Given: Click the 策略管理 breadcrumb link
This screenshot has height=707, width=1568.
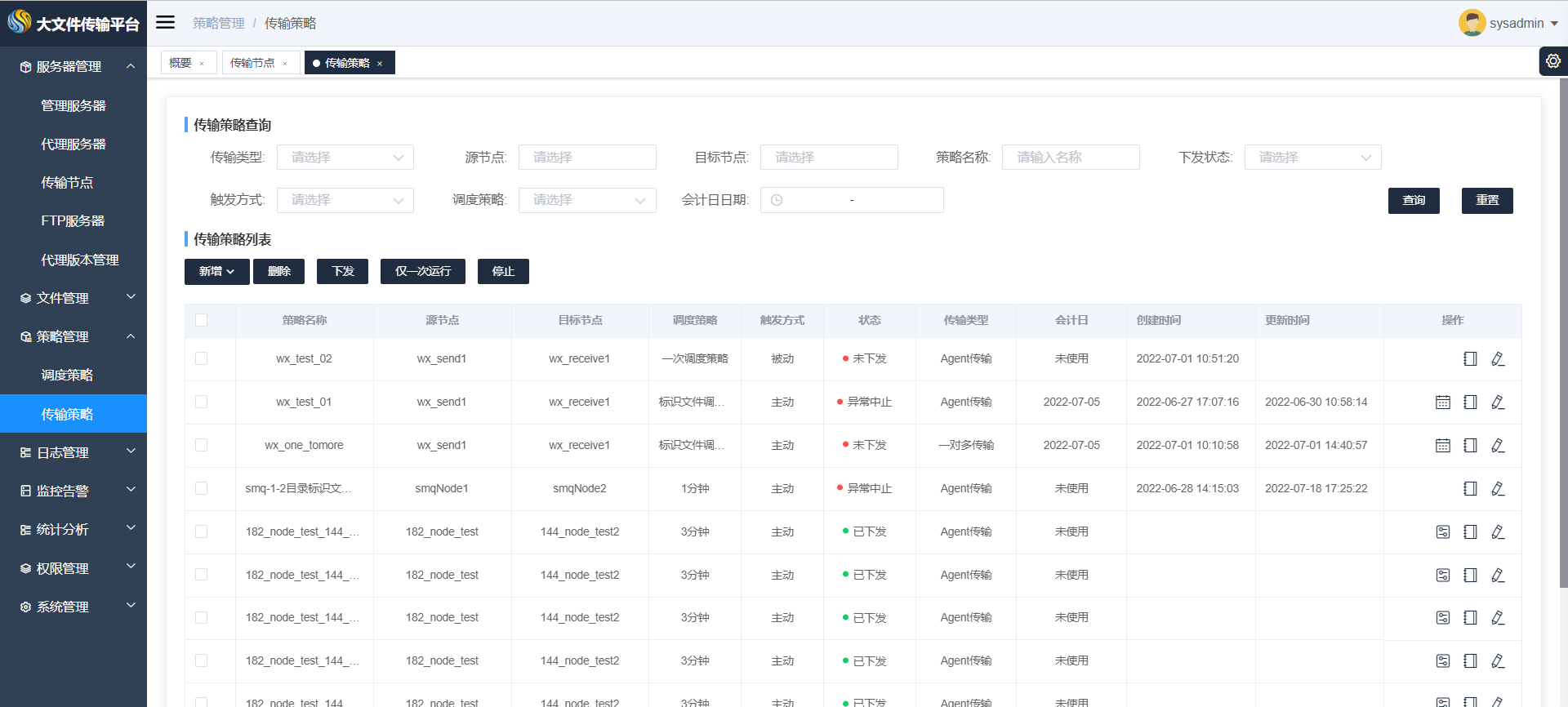Looking at the screenshot, I should [x=219, y=23].
